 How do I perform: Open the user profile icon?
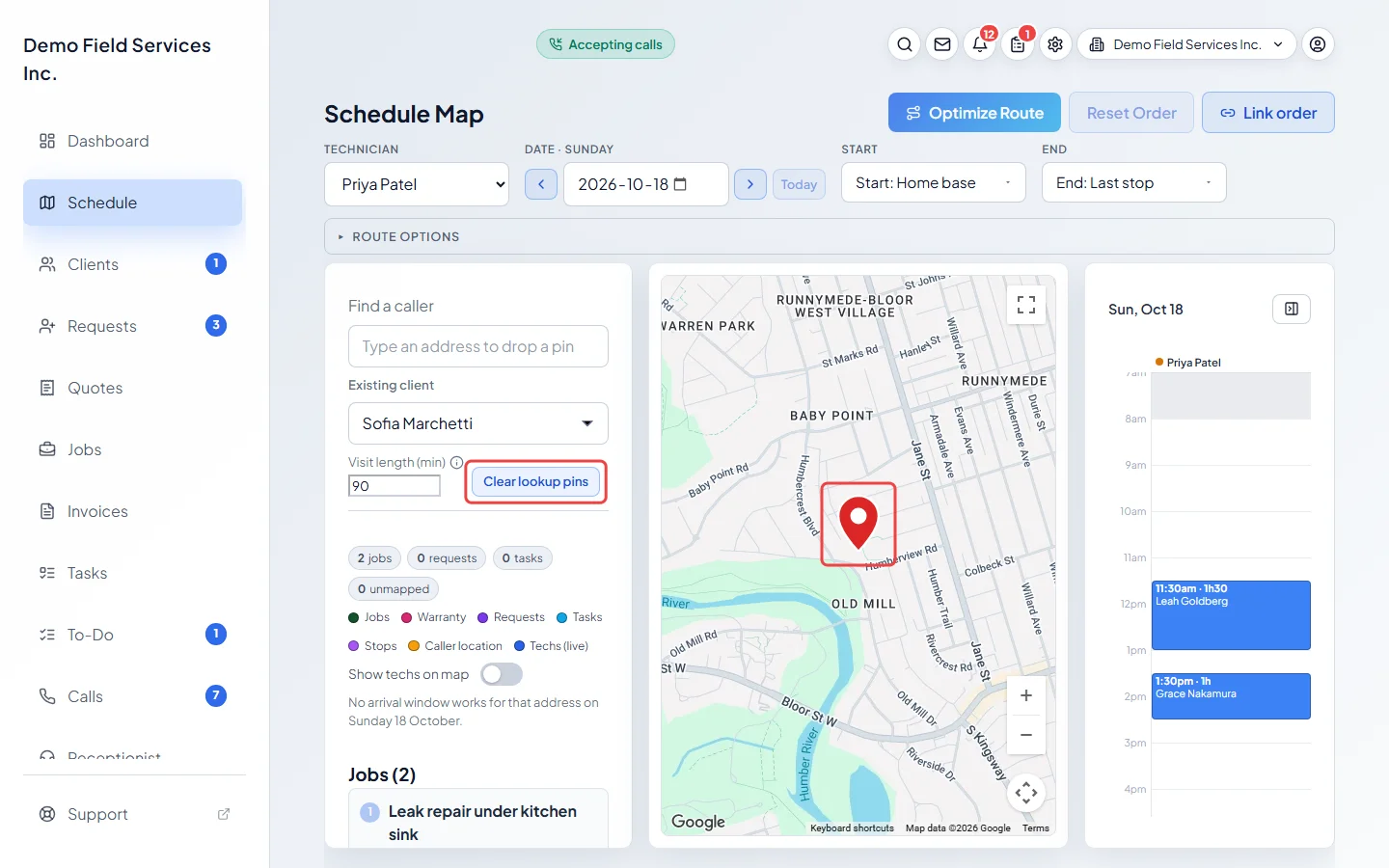point(1318,44)
